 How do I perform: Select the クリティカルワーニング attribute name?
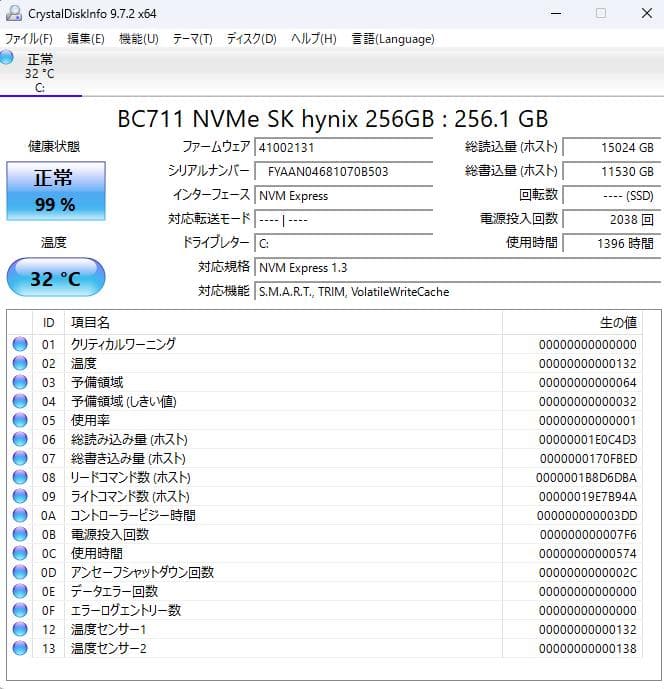coord(123,344)
